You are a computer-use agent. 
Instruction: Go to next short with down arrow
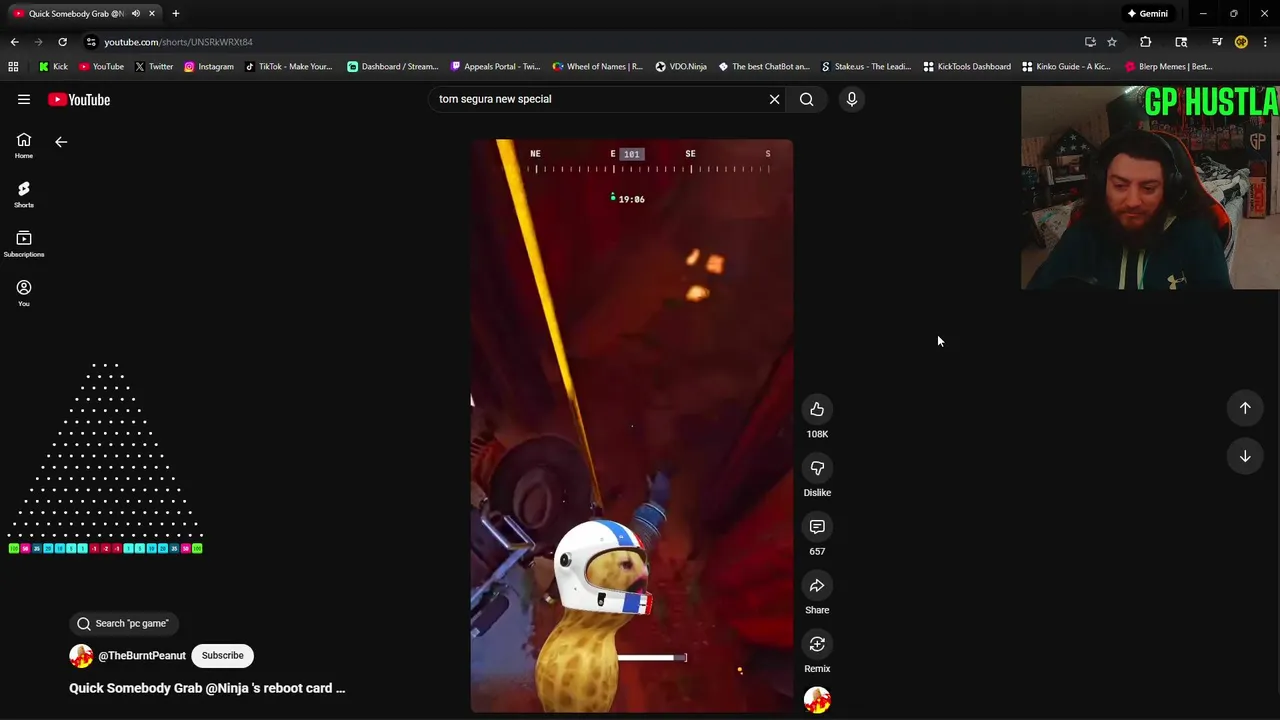pos(1245,456)
